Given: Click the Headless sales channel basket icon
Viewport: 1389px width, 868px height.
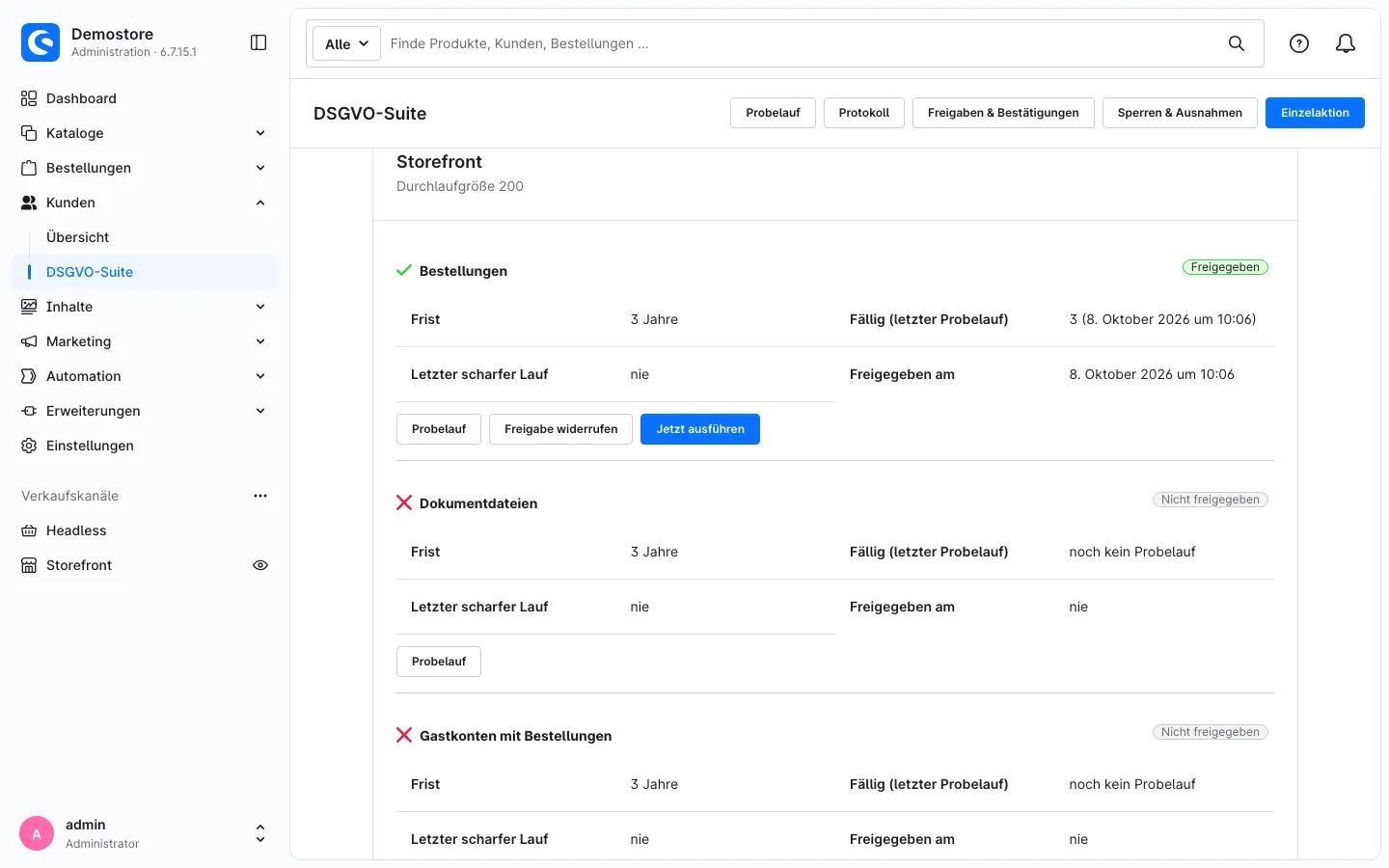Looking at the screenshot, I should (x=29, y=530).
